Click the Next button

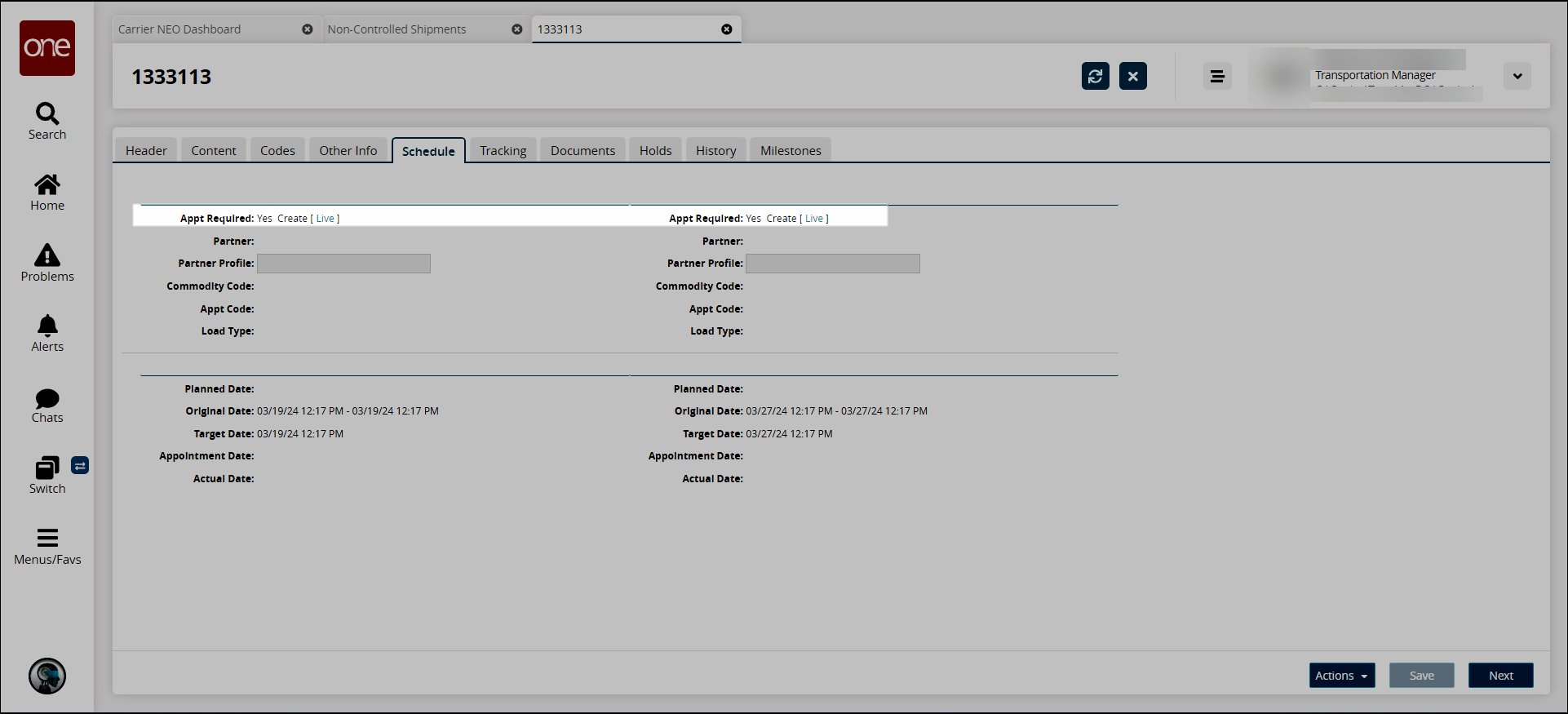click(1501, 676)
